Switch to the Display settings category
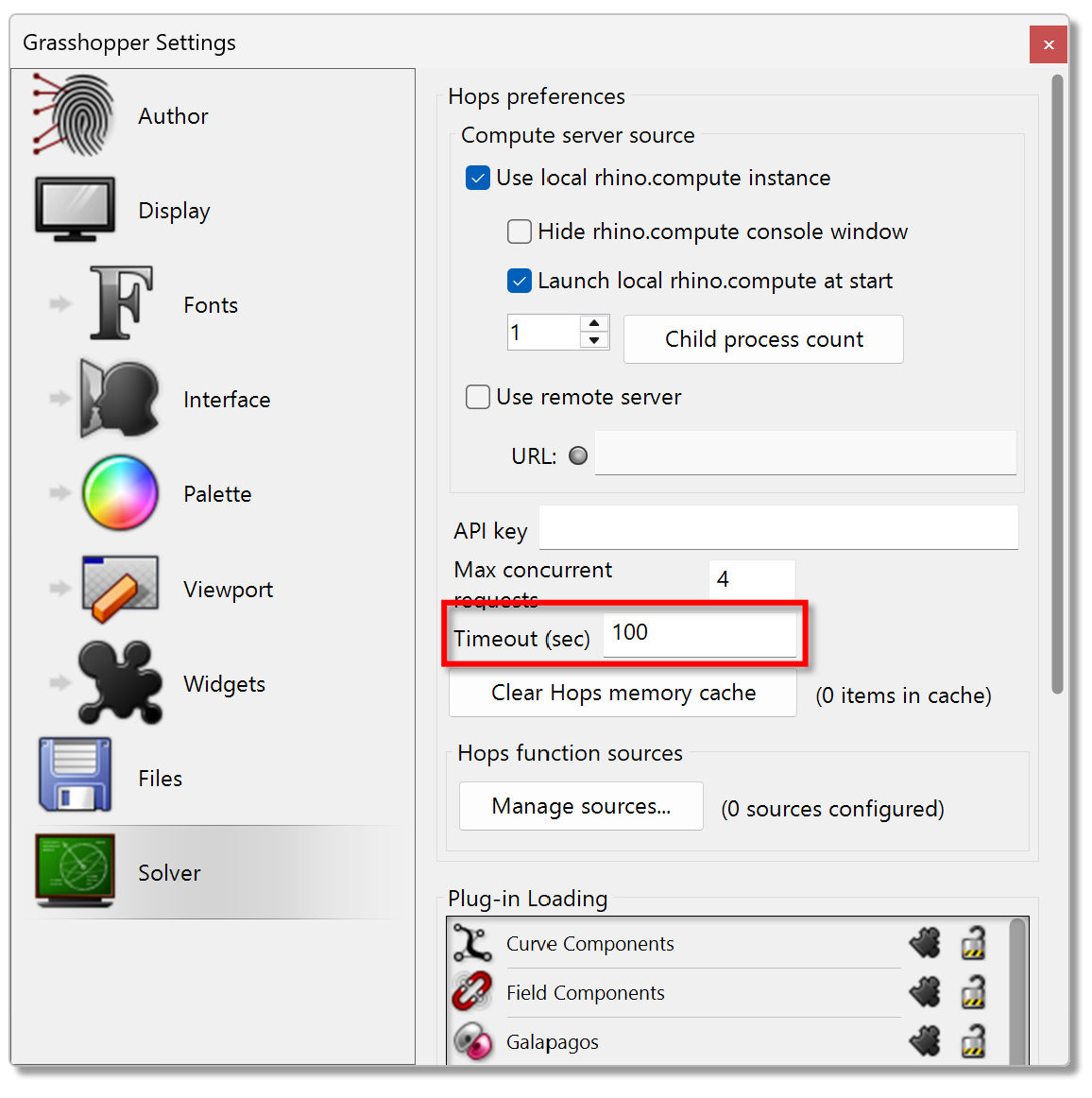This screenshot has height=1098, width=1092. tap(175, 211)
